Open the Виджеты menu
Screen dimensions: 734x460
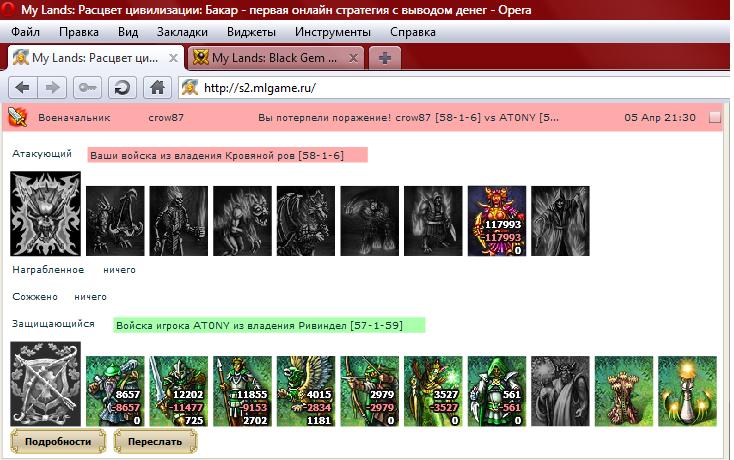[x=251, y=32]
